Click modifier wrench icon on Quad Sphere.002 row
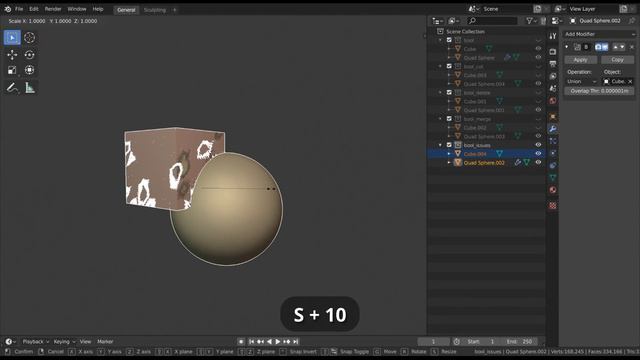This screenshot has height=360, width=640. pyautogui.click(x=518, y=162)
